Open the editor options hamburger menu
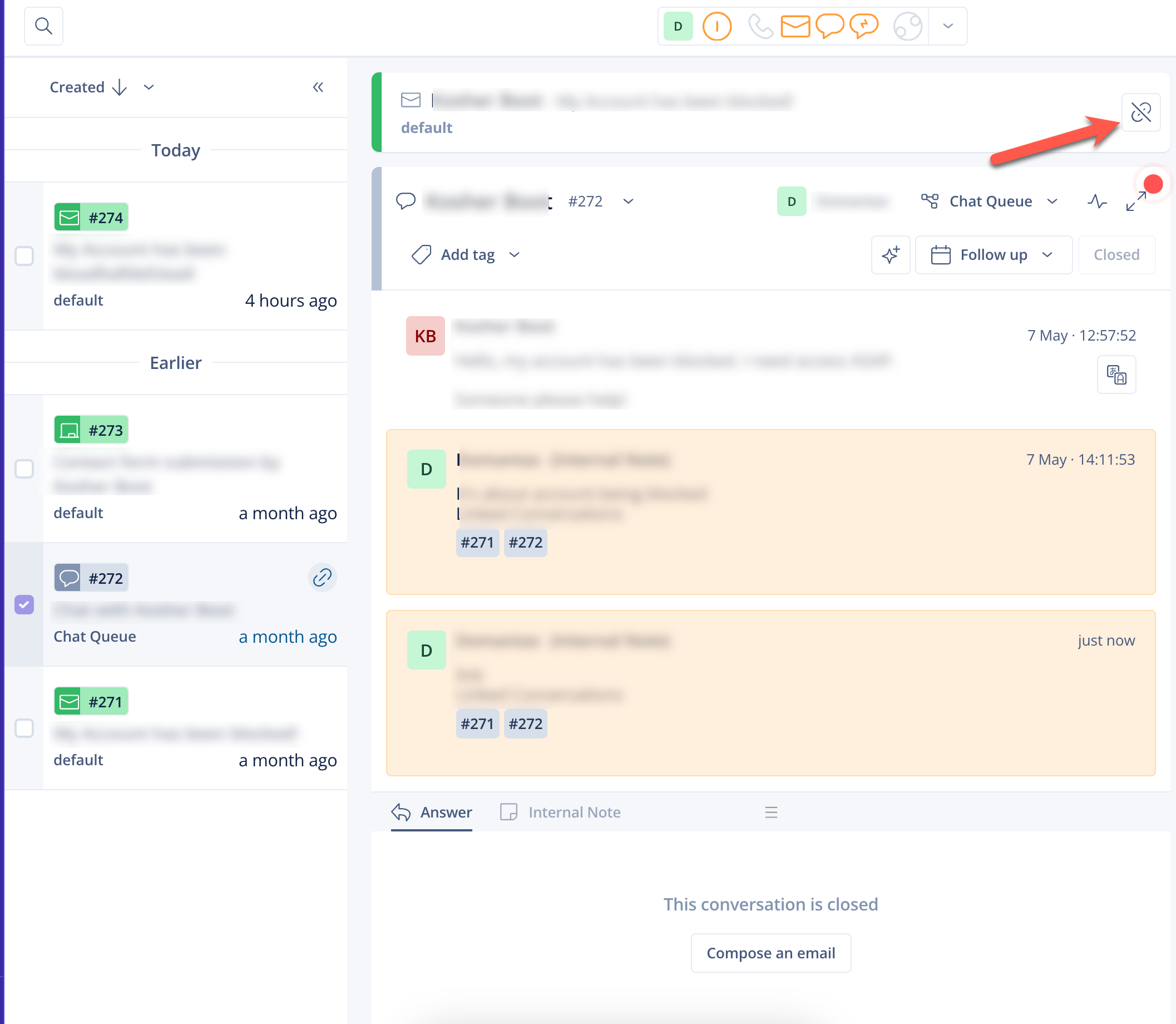1176x1024 pixels. coord(771,812)
